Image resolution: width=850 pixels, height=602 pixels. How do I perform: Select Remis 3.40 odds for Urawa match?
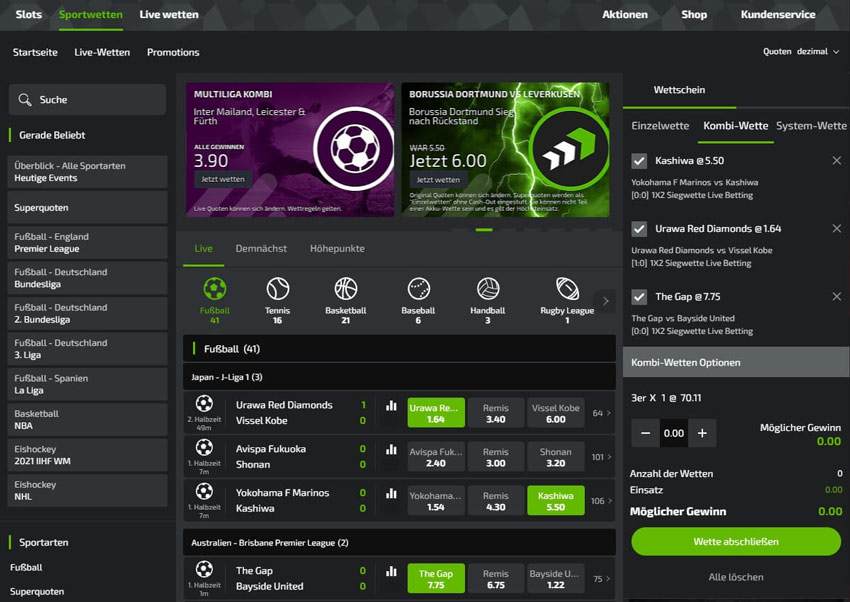(x=496, y=413)
